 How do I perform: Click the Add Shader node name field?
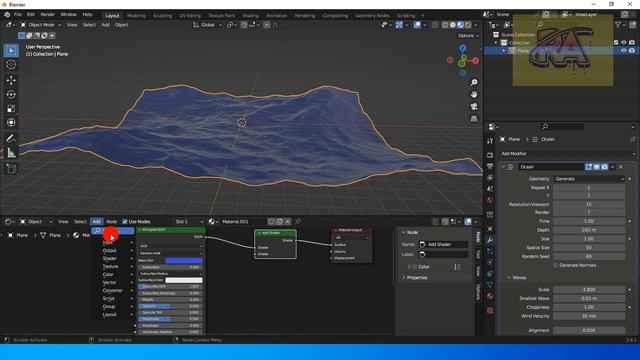pyautogui.click(x=443, y=244)
